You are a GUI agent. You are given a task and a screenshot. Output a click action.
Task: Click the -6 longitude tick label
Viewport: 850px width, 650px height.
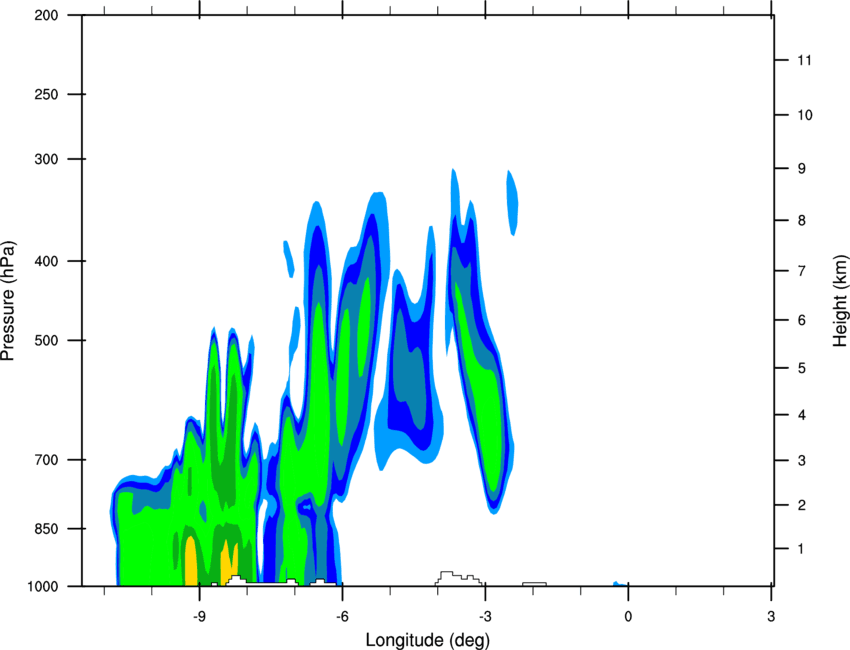(x=342, y=617)
